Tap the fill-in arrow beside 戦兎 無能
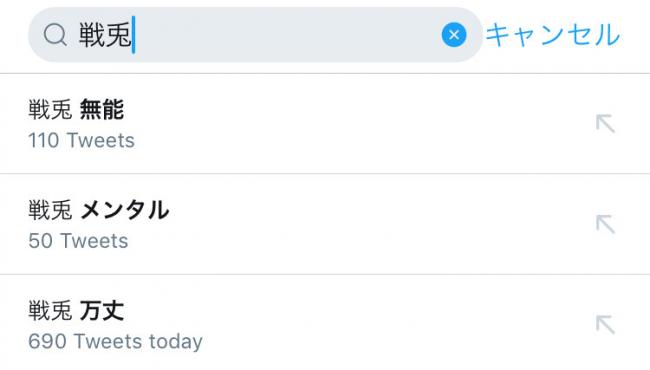The height and width of the screenshot is (370, 650). tap(605, 124)
